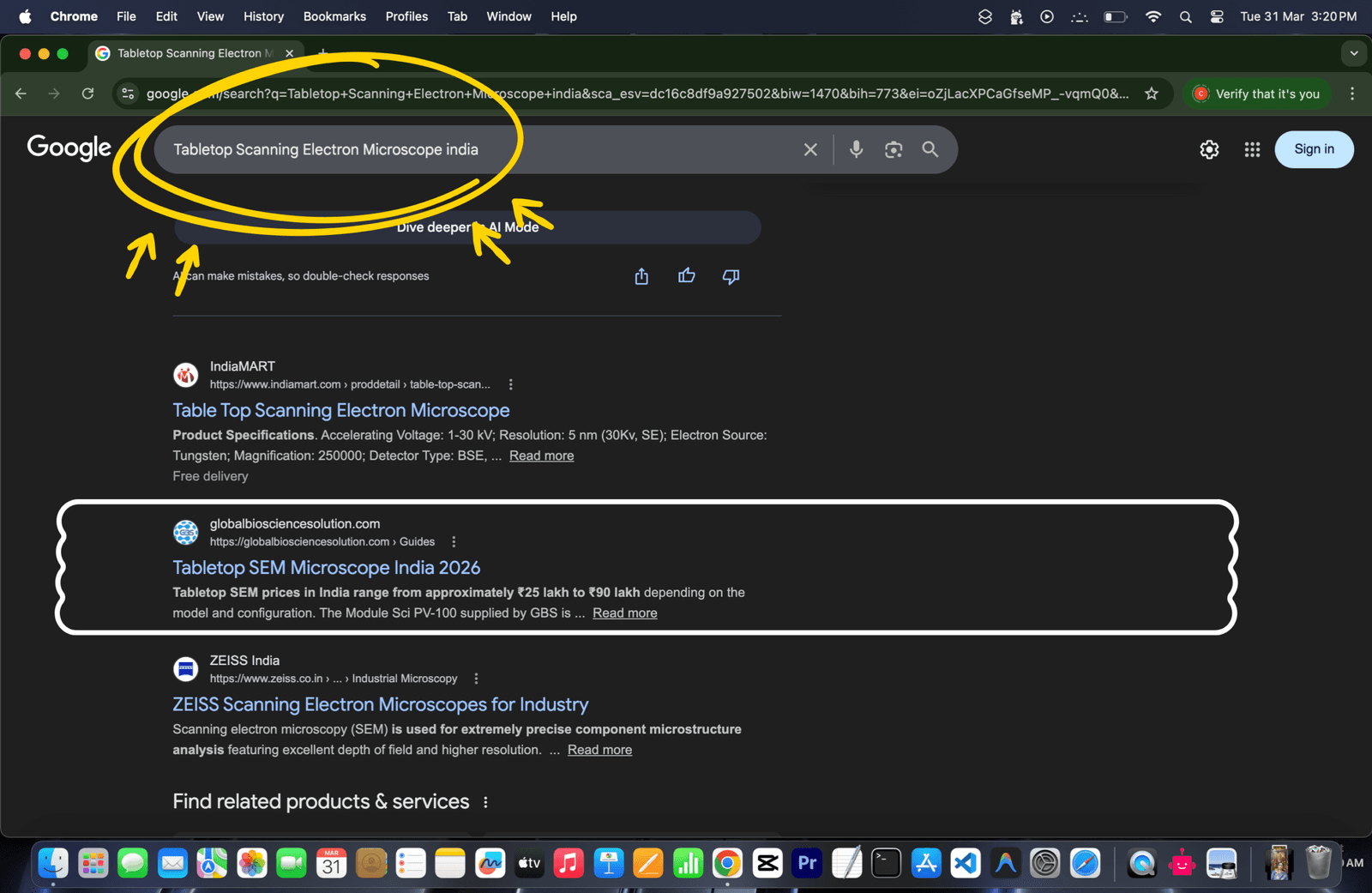View site information in address bar
The image size is (1372, 893).
(128, 94)
